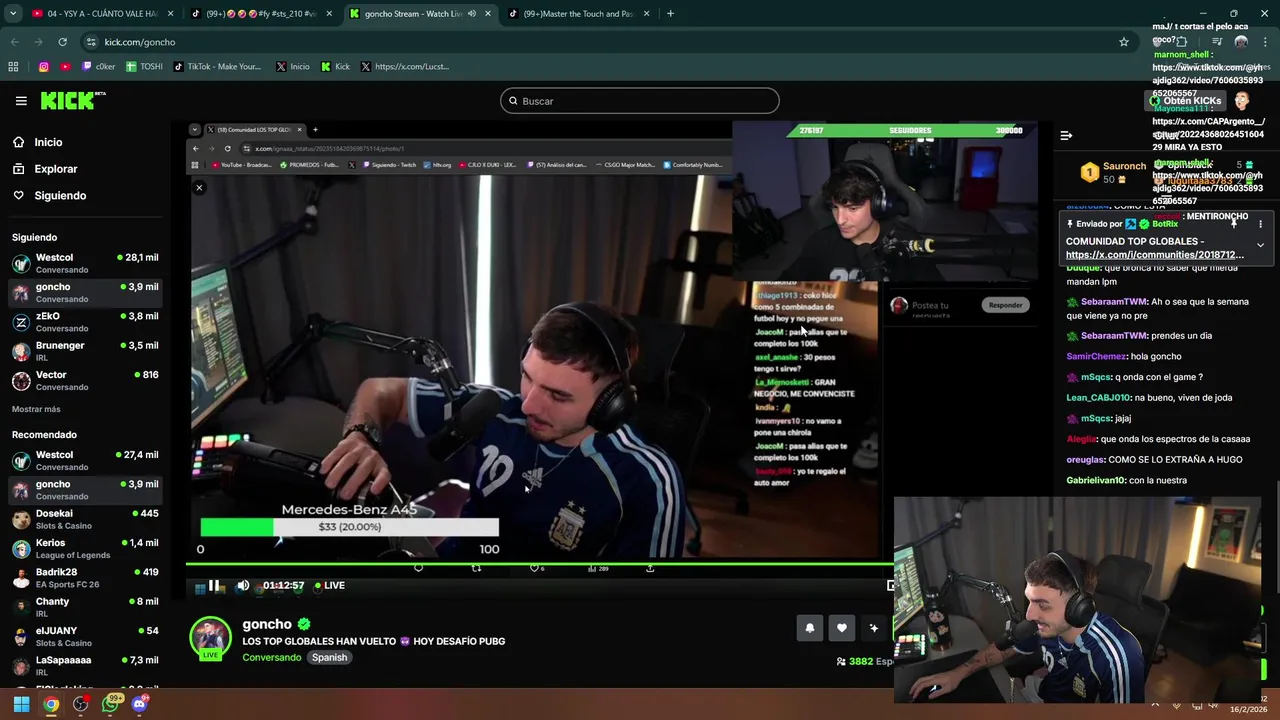Image resolution: width=1280 pixels, height=720 pixels.
Task: Open elJUANY recommended channel
Action: click(85, 637)
